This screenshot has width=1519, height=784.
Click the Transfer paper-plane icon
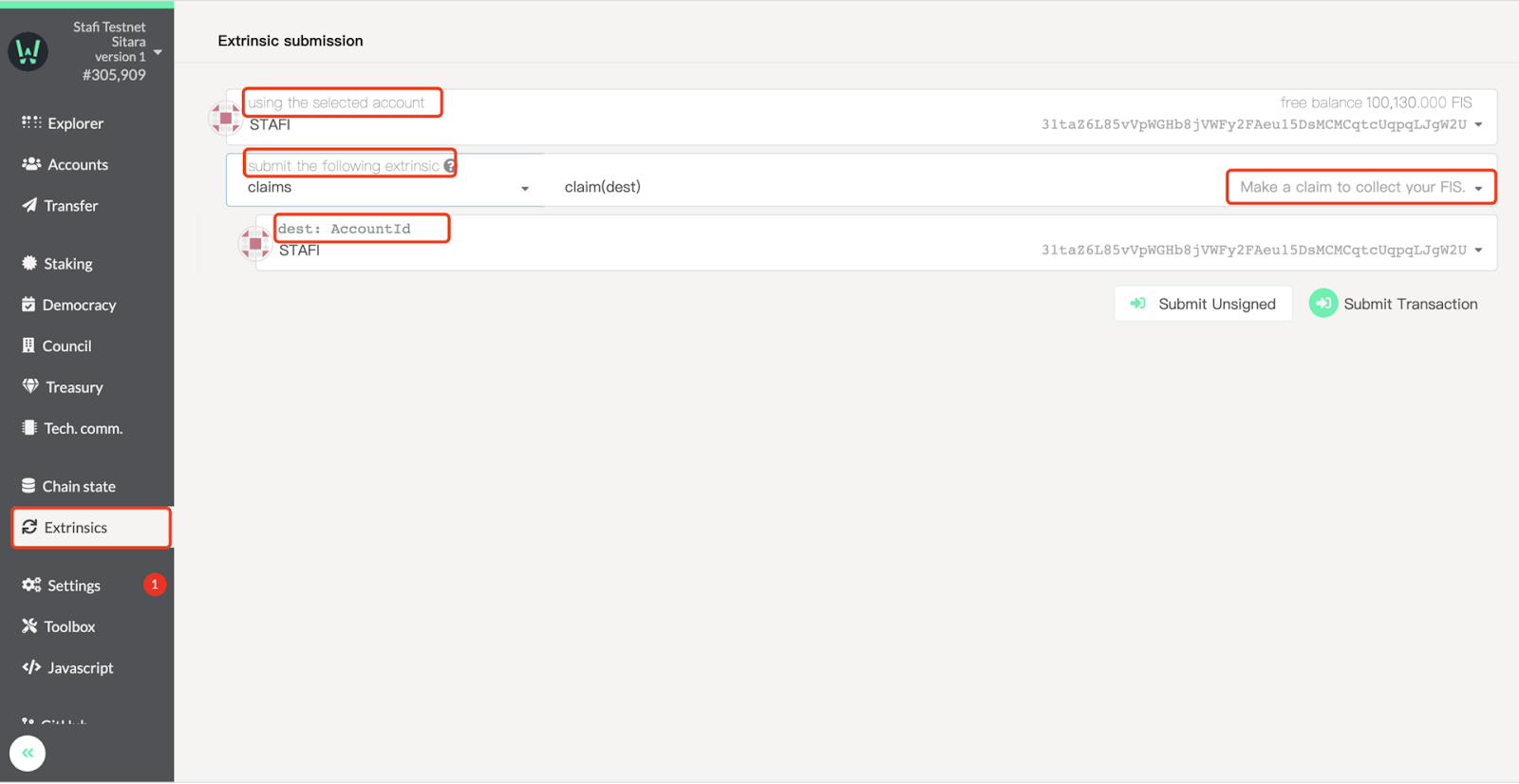(x=29, y=204)
